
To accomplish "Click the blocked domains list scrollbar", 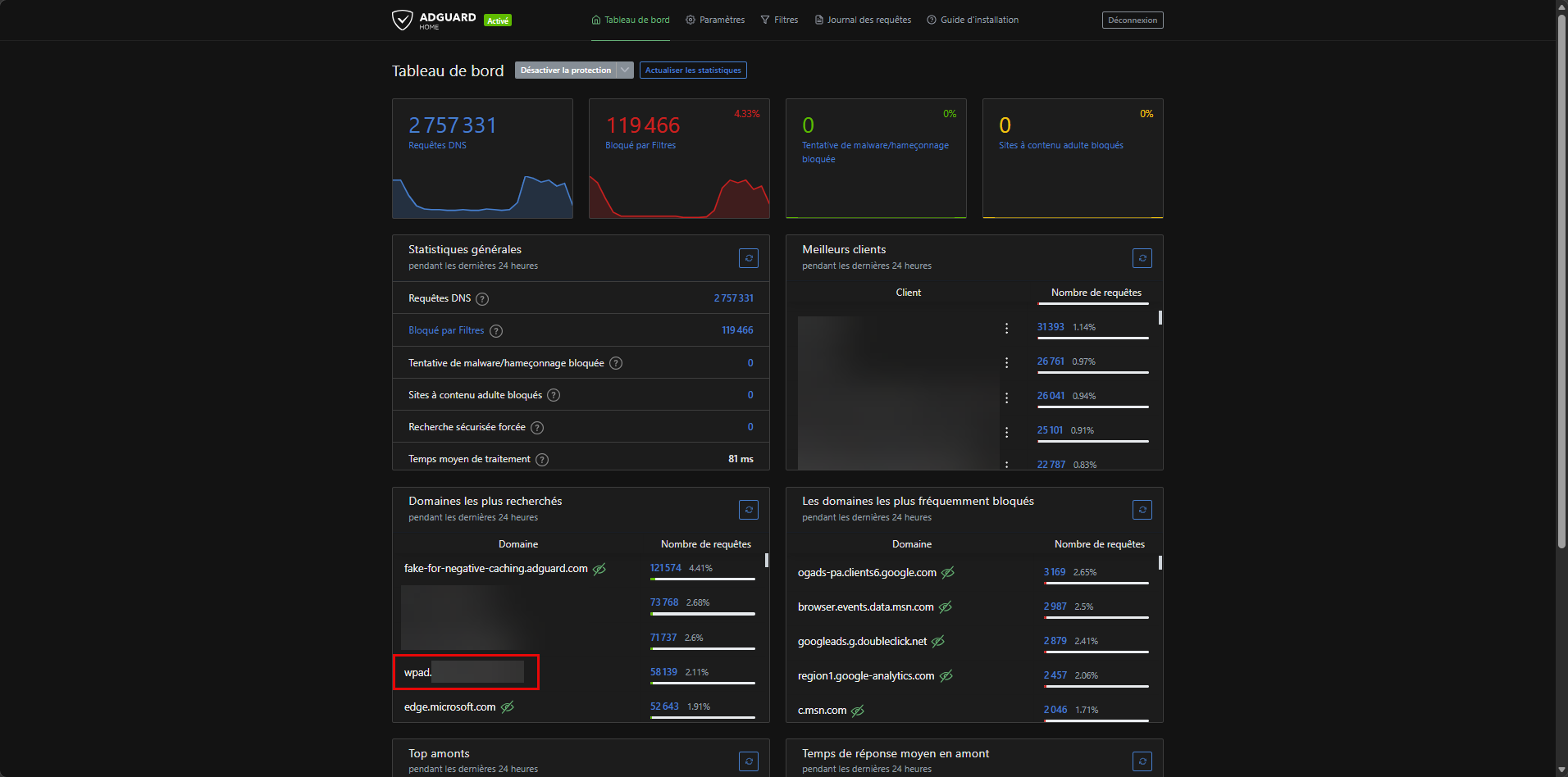I will 1160,562.
